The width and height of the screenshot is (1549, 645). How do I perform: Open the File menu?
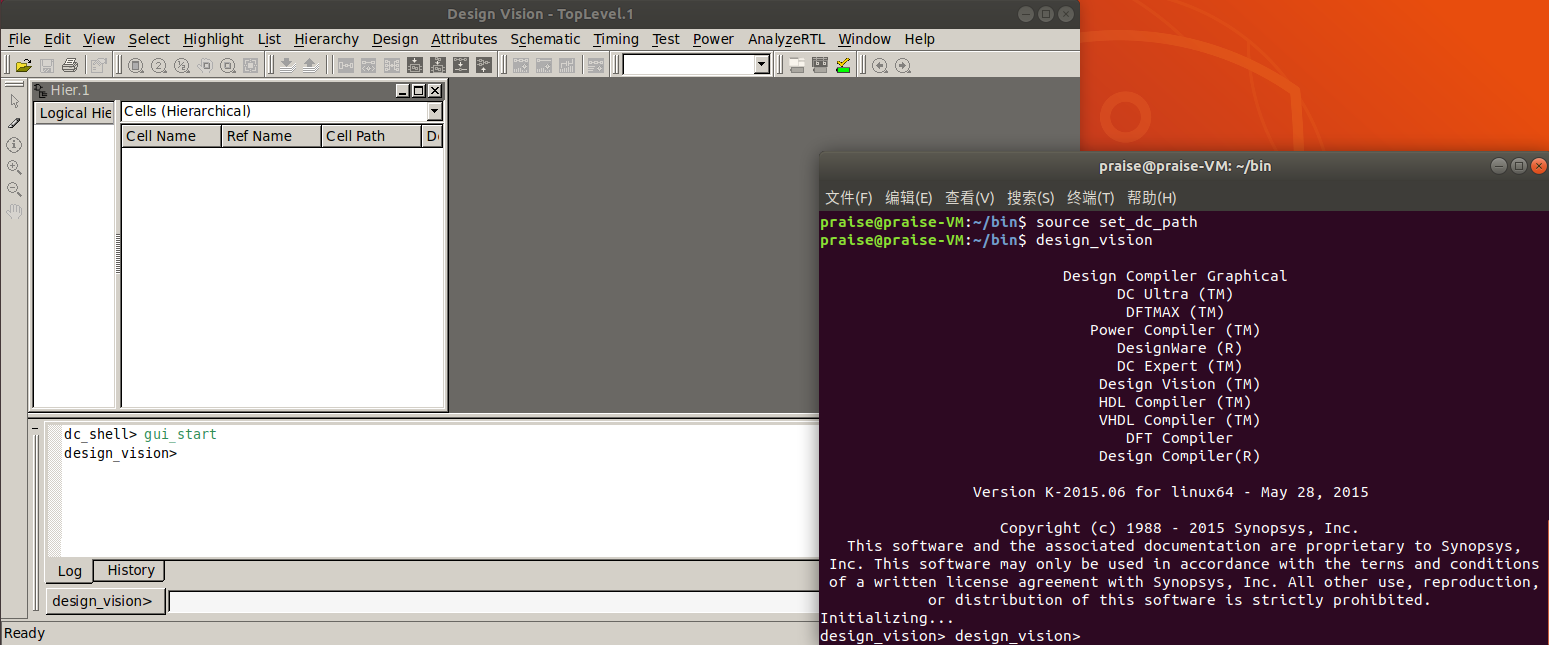(19, 39)
